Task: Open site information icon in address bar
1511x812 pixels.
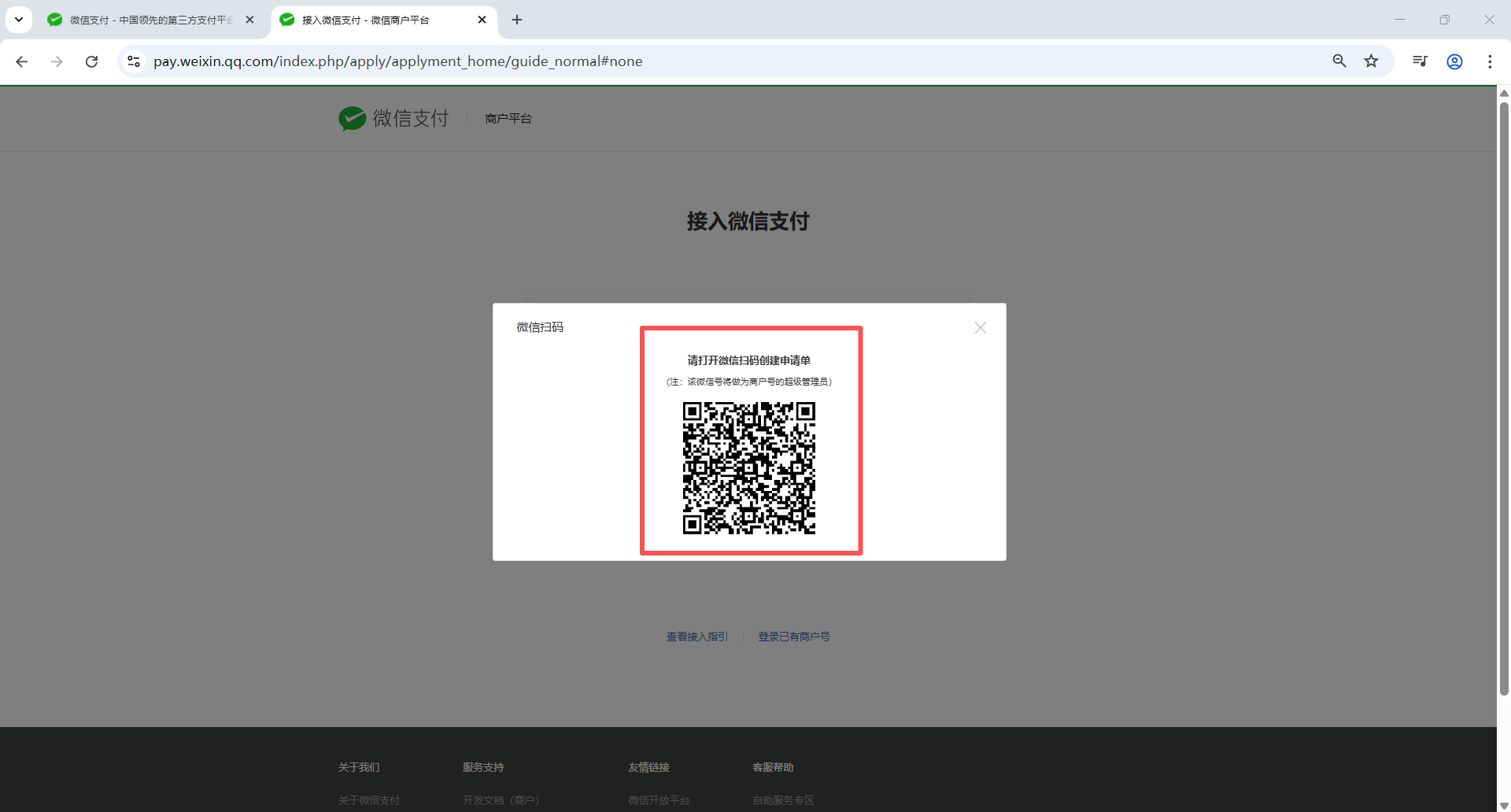Action: point(134,61)
